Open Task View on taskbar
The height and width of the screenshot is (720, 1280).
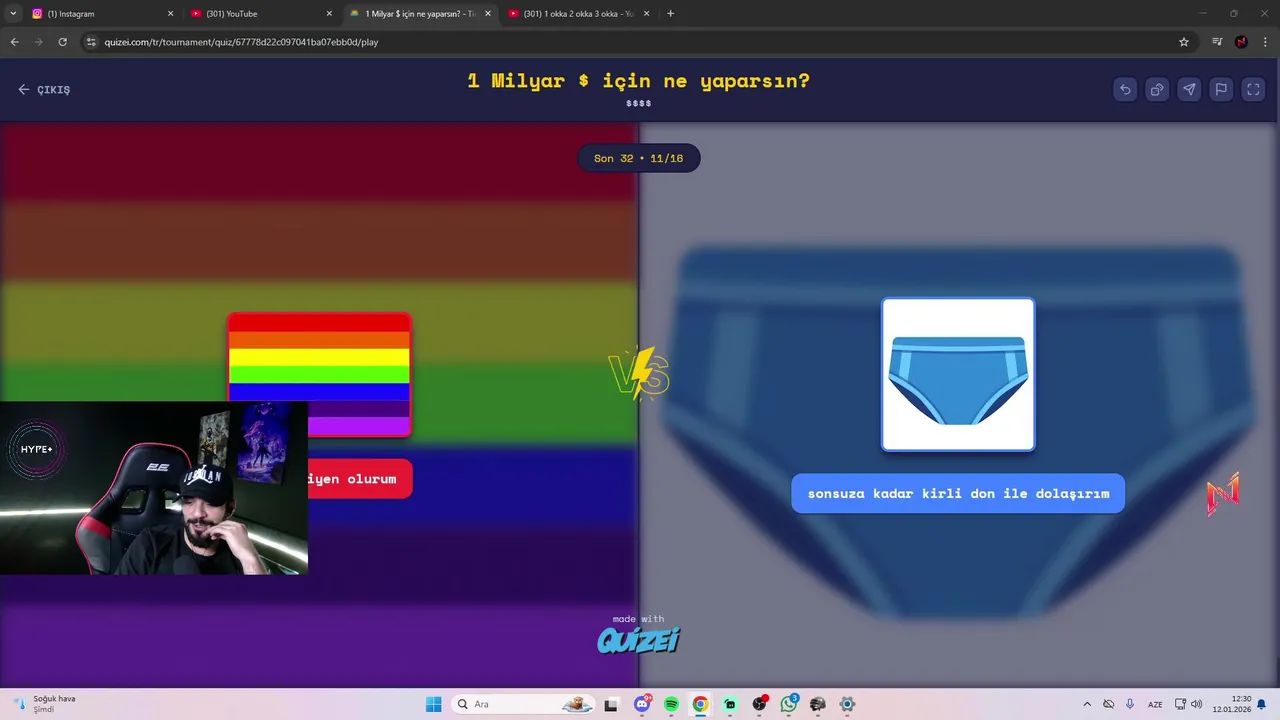point(611,704)
